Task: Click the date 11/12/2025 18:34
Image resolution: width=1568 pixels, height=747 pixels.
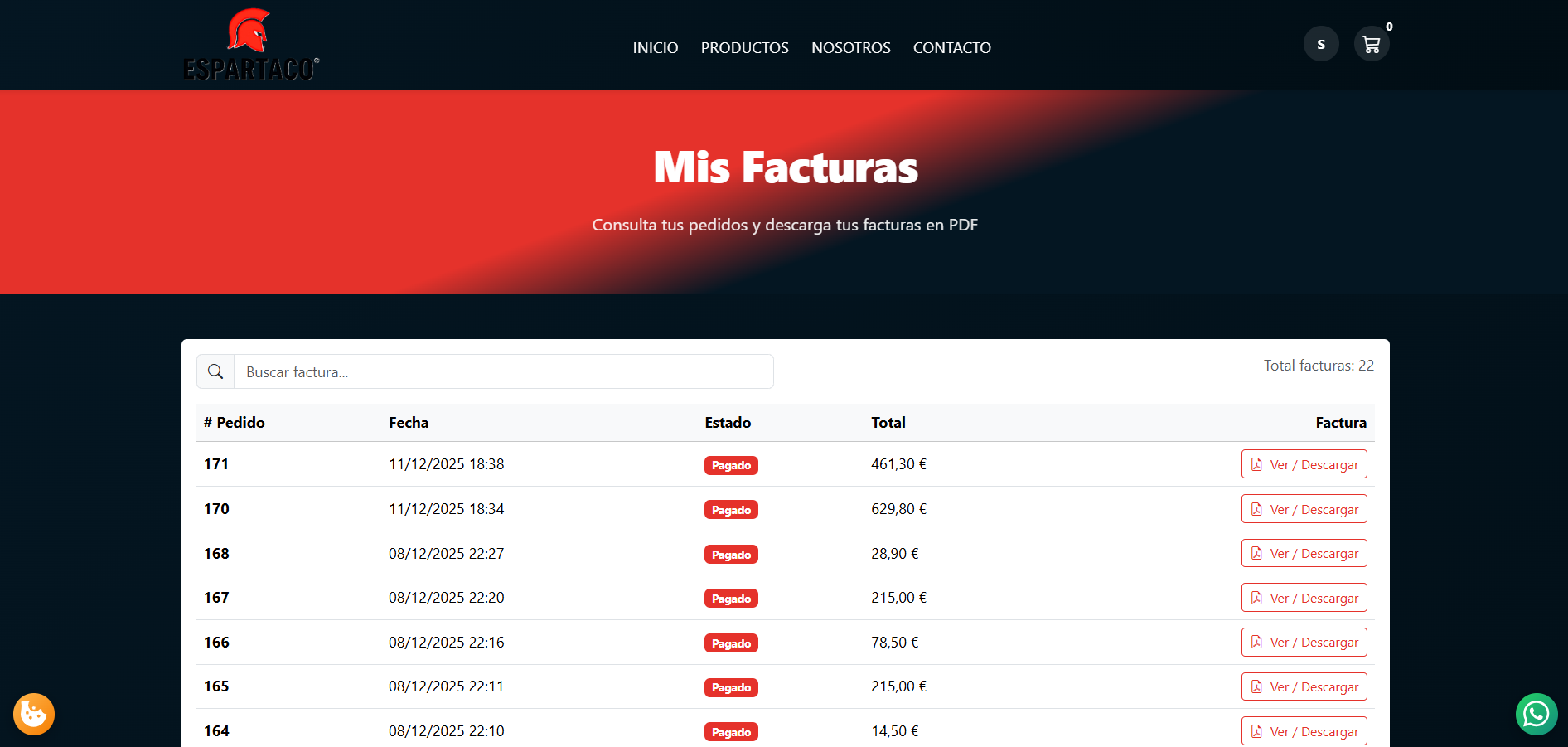Action: [447, 509]
